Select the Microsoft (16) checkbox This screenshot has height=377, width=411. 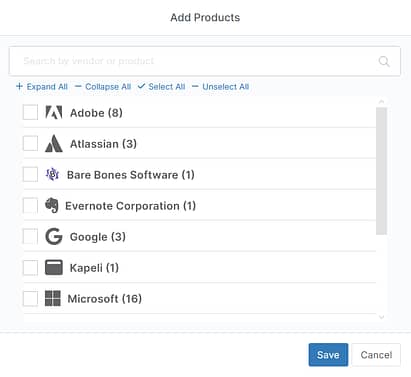[x=30, y=298]
